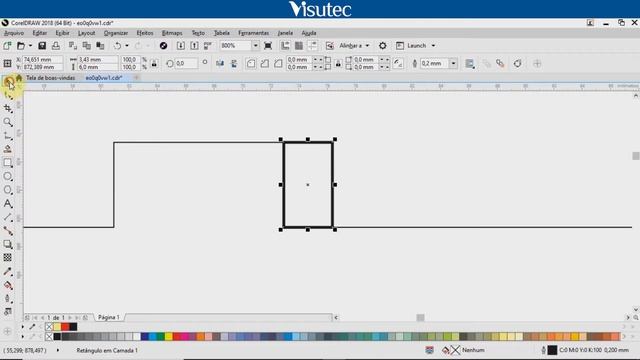This screenshot has width=640, height=360.
Task: Select scalloped corner style
Action: (264, 64)
